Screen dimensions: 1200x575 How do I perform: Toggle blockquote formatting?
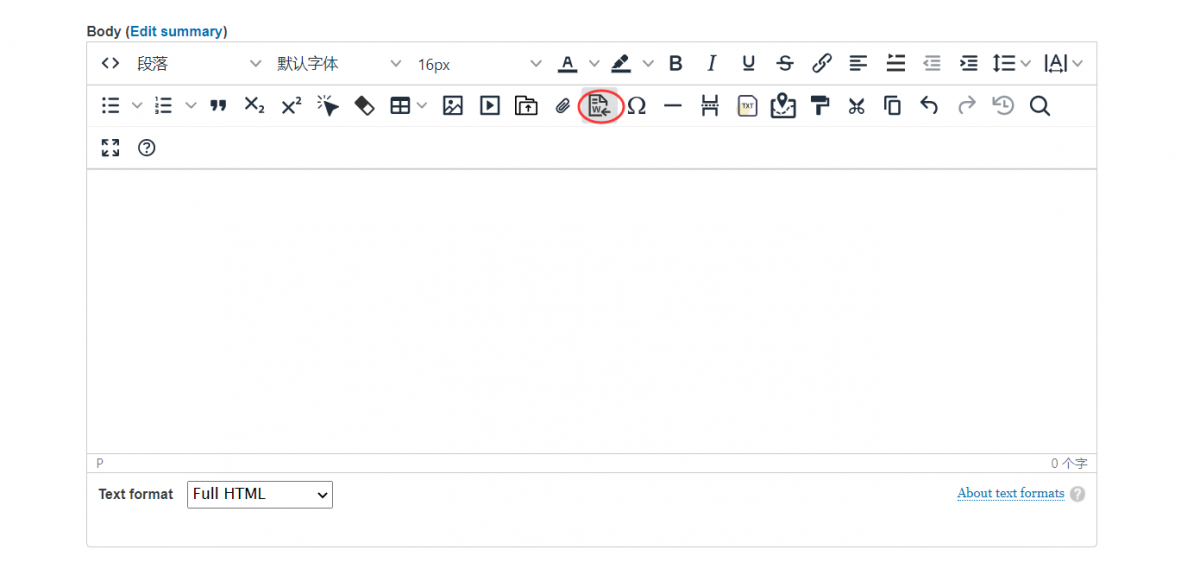pos(218,106)
